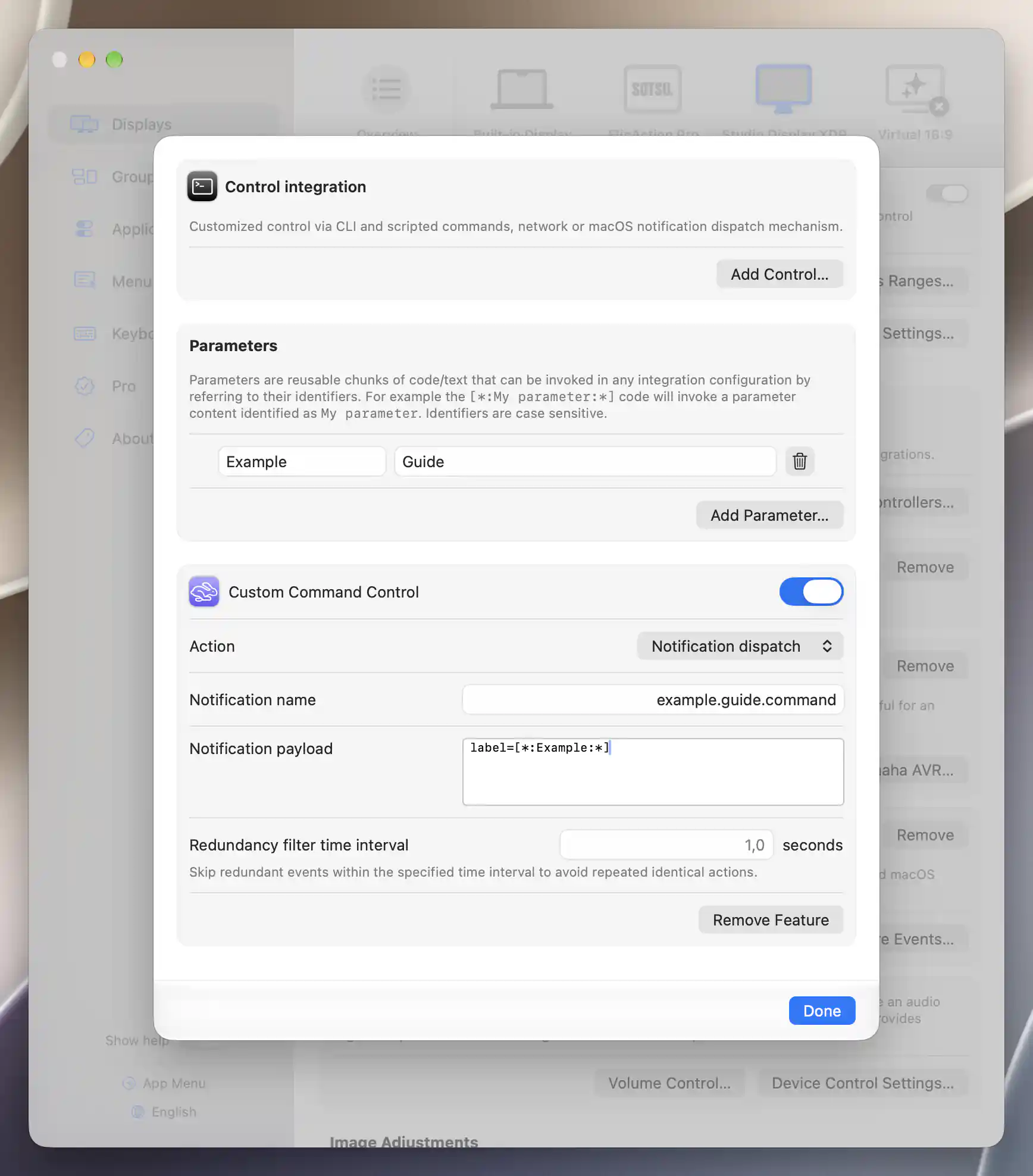The height and width of the screenshot is (1176, 1033).
Task: Select the Studio Display XDR monitor icon
Action: point(784,89)
